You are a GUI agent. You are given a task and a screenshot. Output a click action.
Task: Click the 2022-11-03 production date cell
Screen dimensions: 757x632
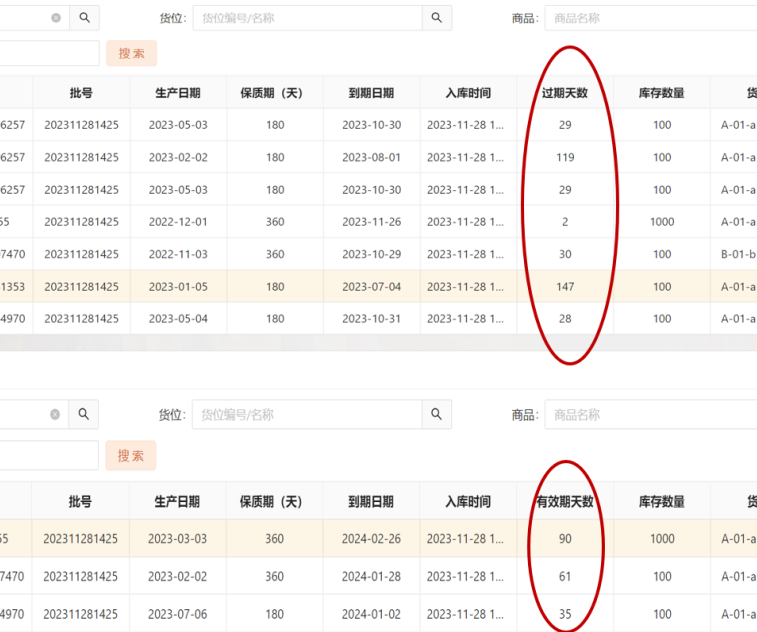tap(178, 254)
